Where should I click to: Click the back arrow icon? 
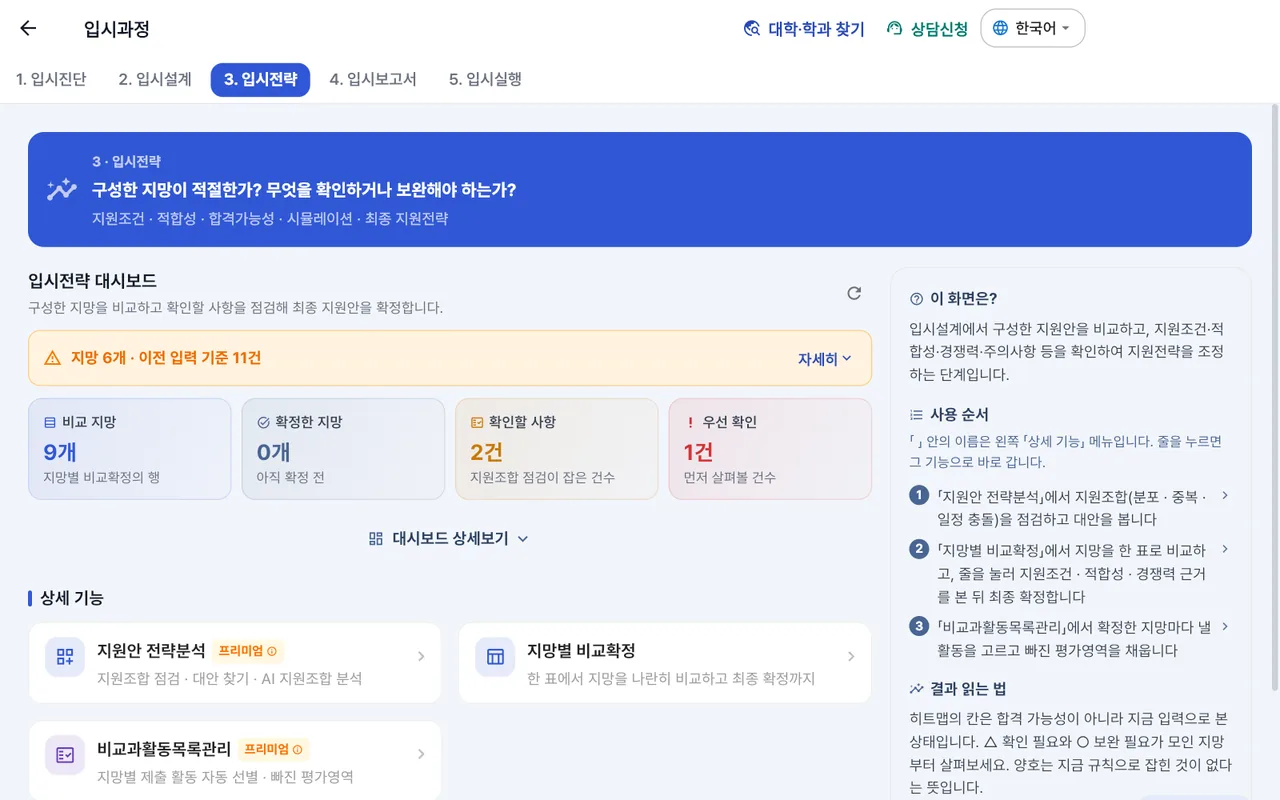pyautogui.click(x=28, y=28)
